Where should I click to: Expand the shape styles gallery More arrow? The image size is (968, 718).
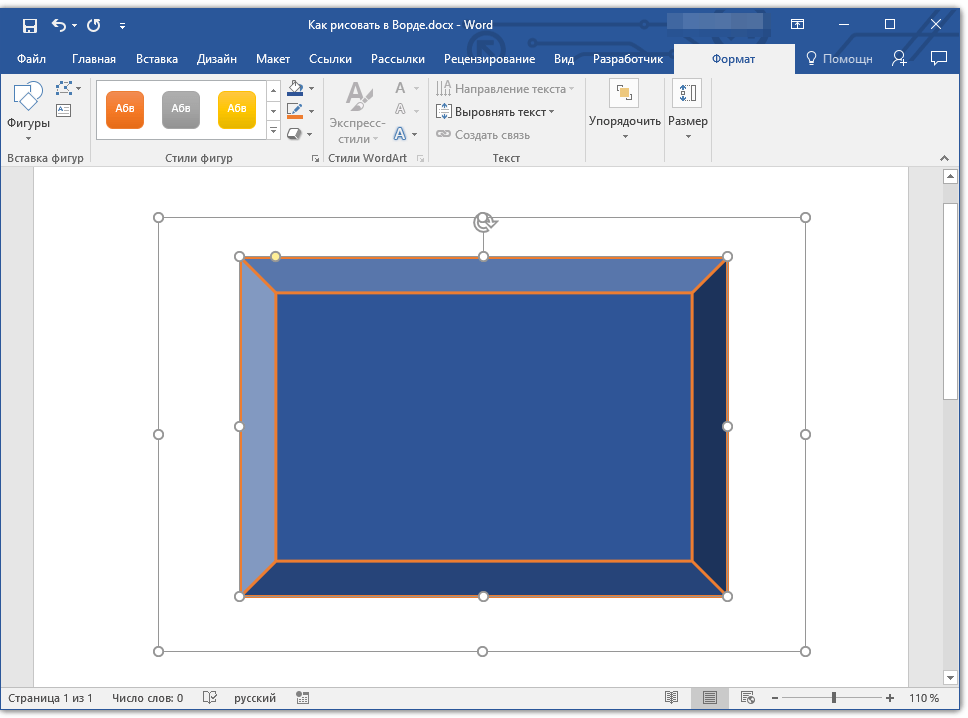click(x=273, y=130)
